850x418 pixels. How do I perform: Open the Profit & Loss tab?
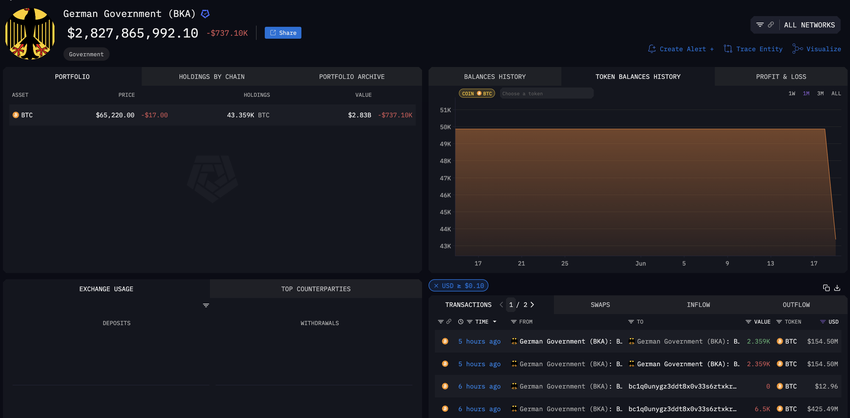point(782,76)
